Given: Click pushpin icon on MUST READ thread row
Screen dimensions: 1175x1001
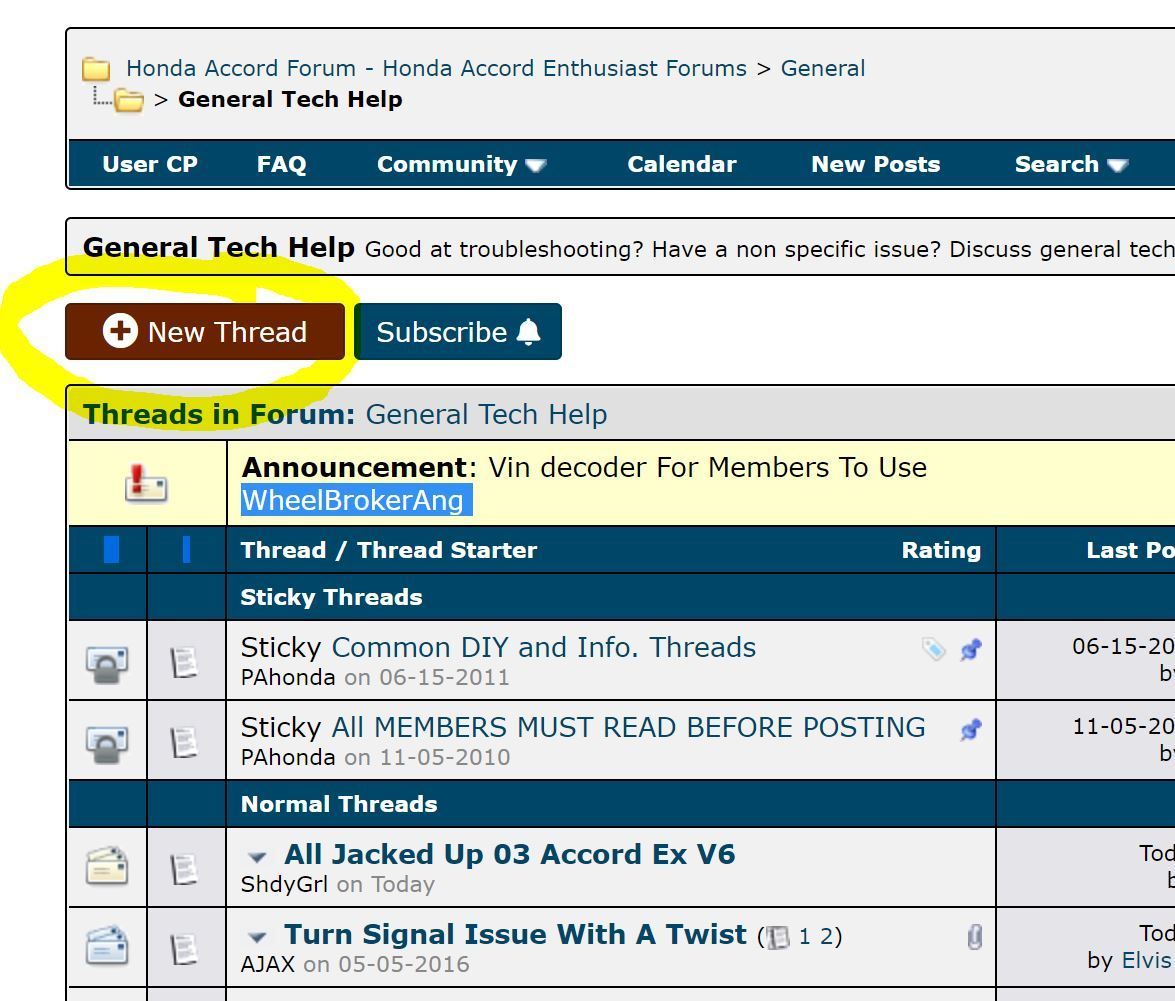Looking at the screenshot, I should tap(970, 730).
